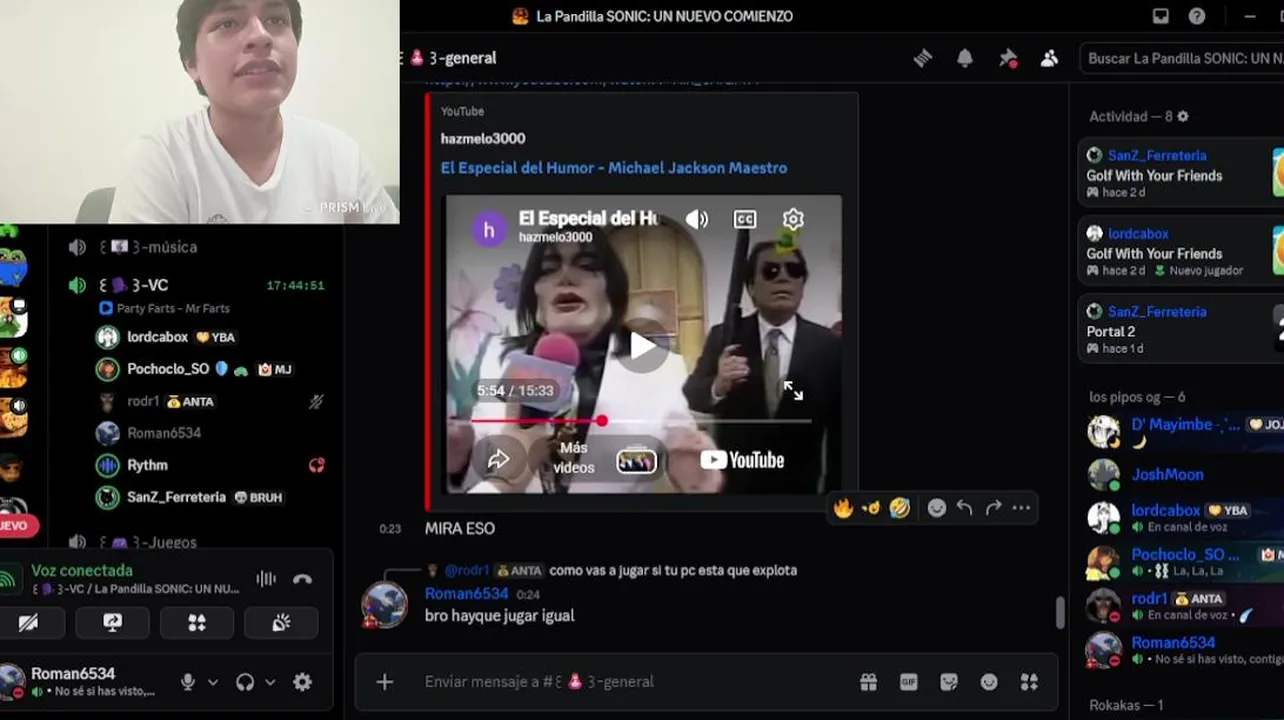The width and height of the screenshot is (1284, 720).
Task: Open D' Mayimbe in the member list
Action: (1182, 432)
